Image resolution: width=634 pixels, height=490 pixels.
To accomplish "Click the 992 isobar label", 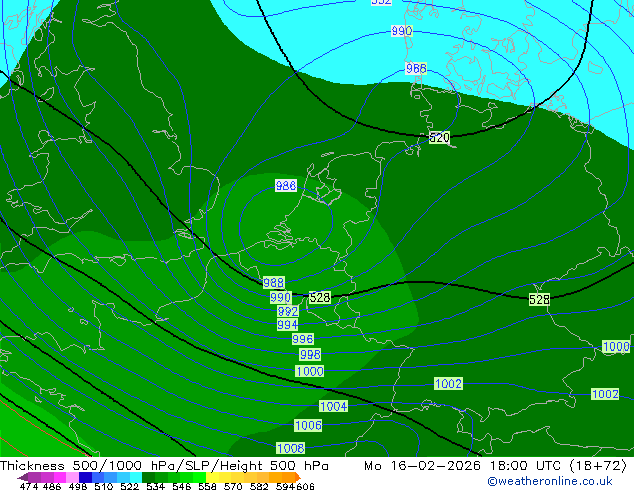I will (x=288, y=311).
